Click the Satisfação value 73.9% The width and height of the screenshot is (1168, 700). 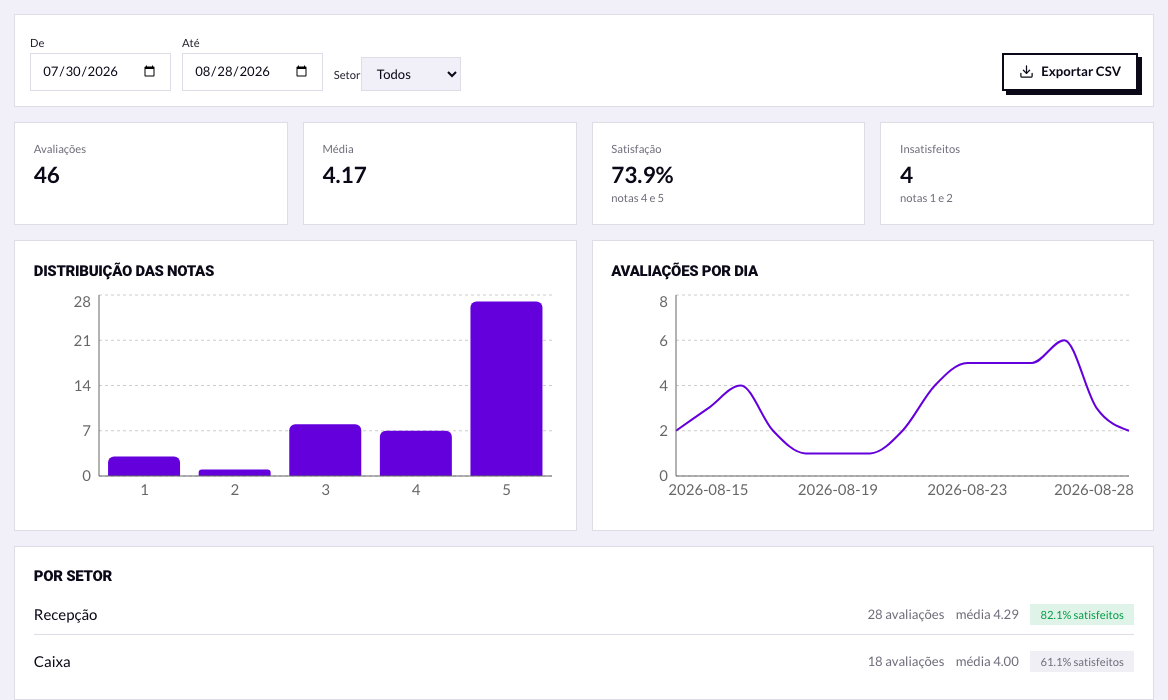coord(642,175)
